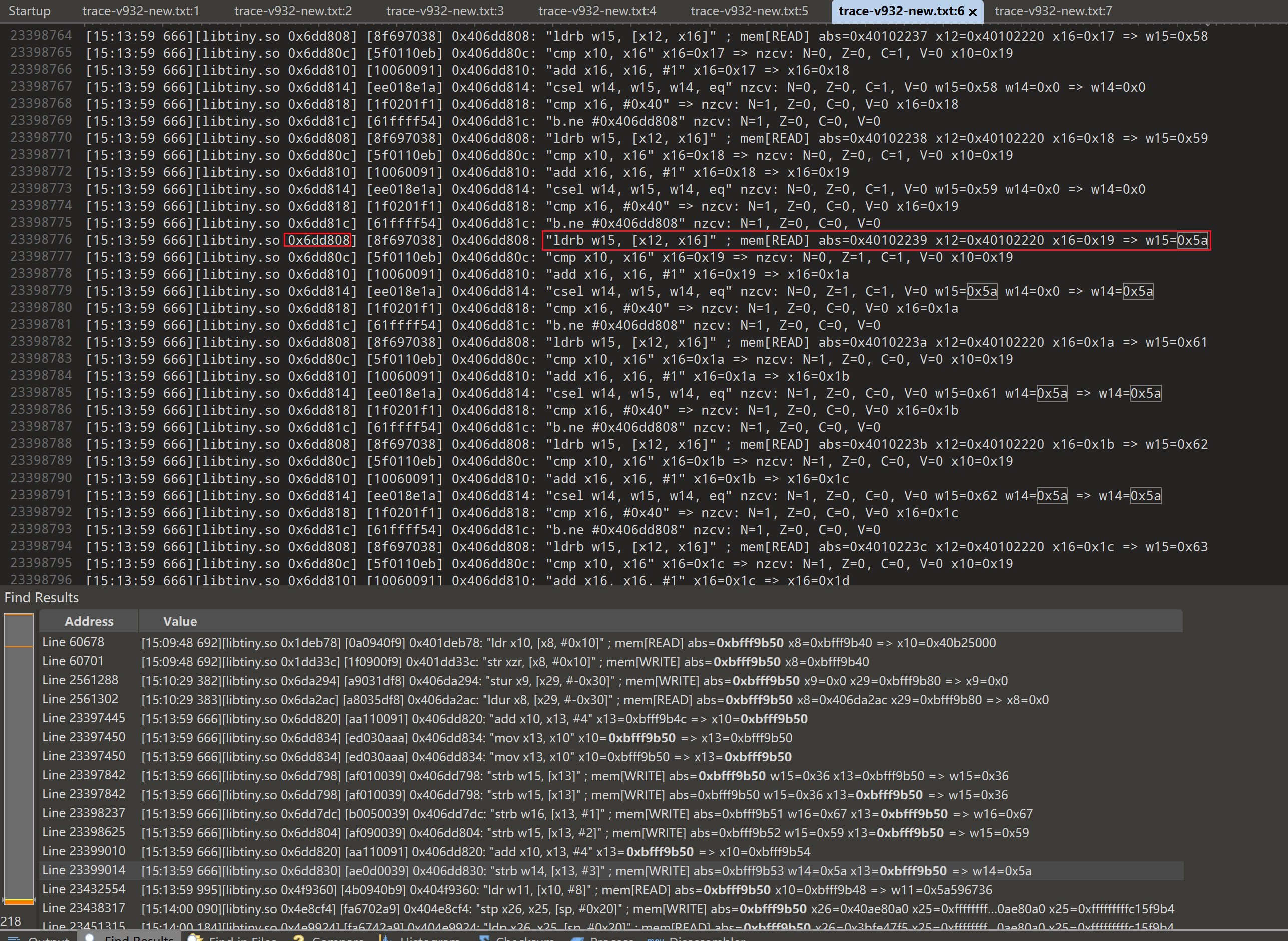Select the Line 23432554 find result
The height and width of the screenshot is (941, 1288).
click(611, 890)
